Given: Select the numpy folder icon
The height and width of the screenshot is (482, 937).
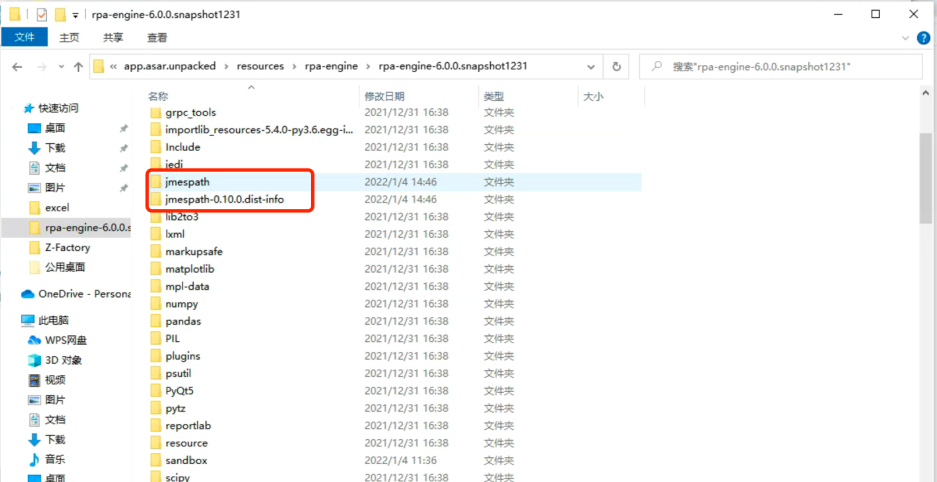Looking at the screenshot, I should pos(155,303).
